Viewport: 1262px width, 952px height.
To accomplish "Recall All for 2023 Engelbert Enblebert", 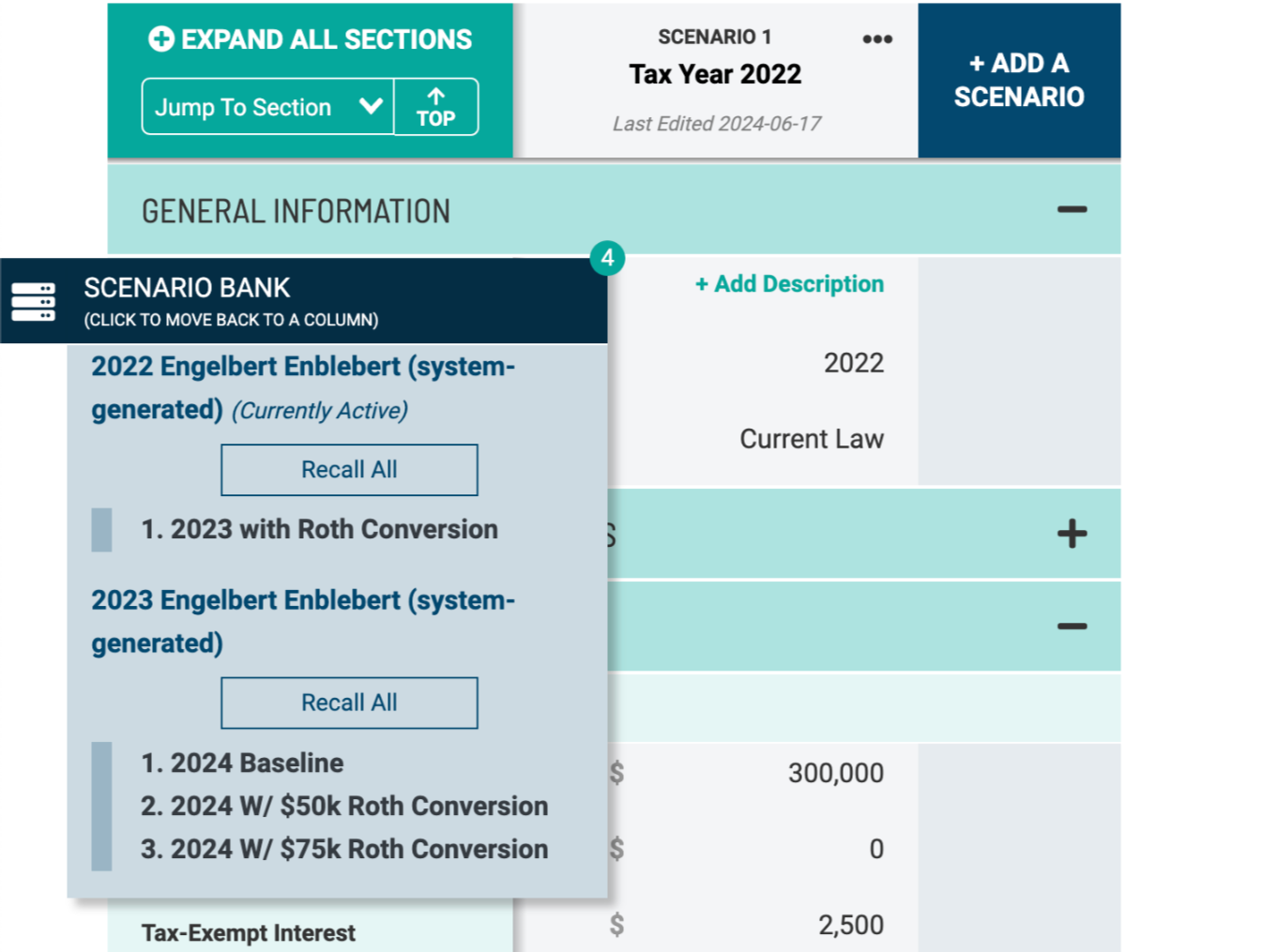I will tap(349, 703).
